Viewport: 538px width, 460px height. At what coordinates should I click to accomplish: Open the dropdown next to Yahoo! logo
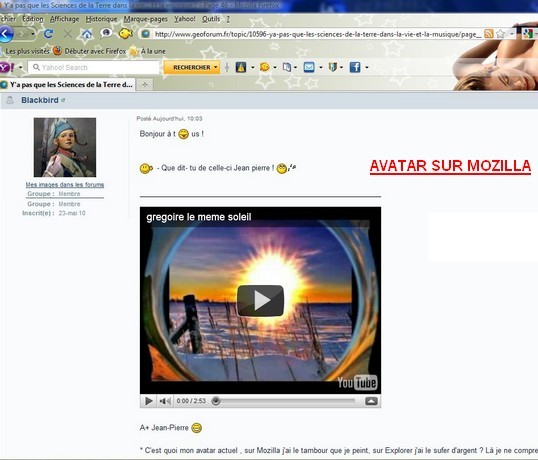click(x=20, y=67)
